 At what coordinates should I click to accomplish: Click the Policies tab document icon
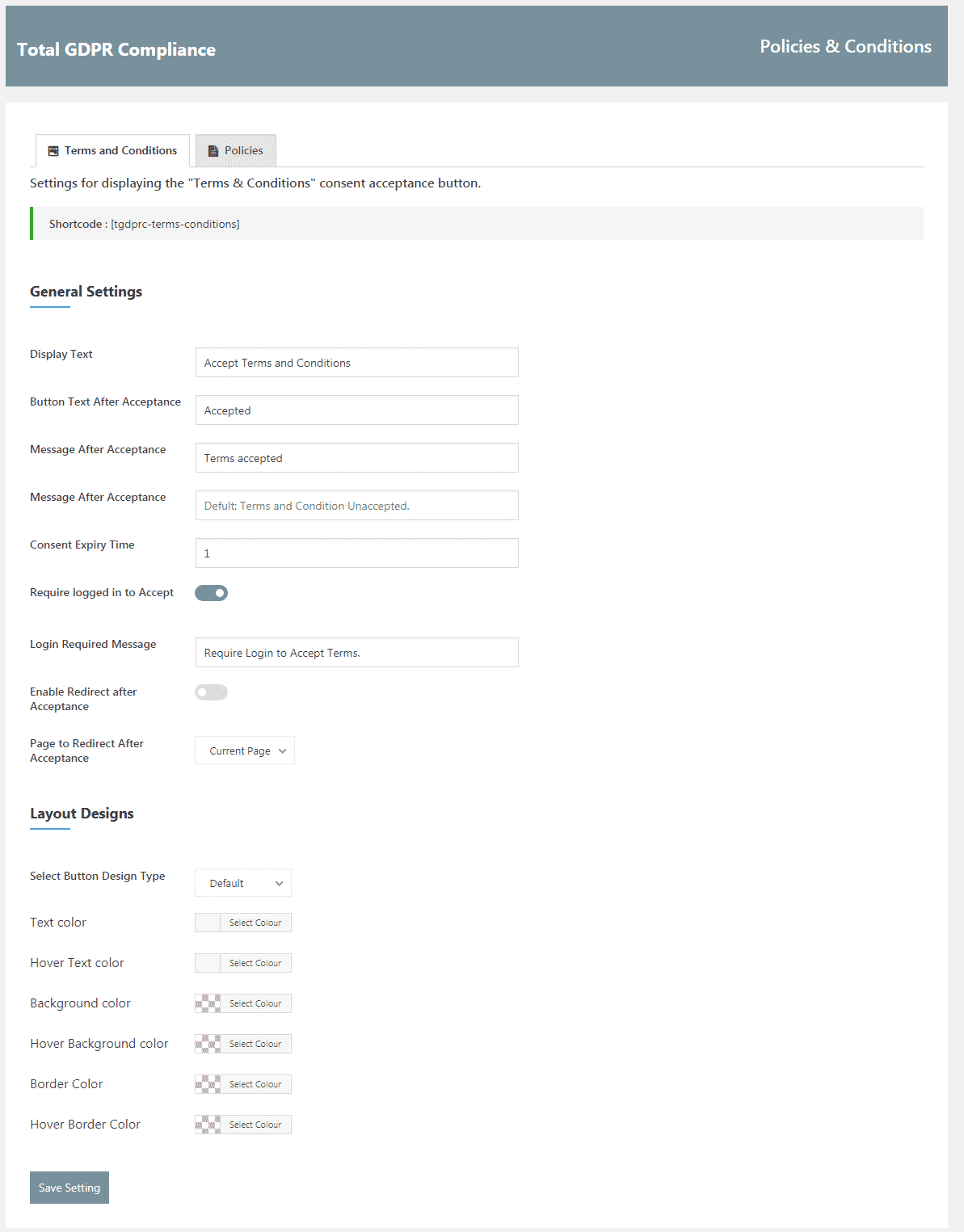pos(213,151)
